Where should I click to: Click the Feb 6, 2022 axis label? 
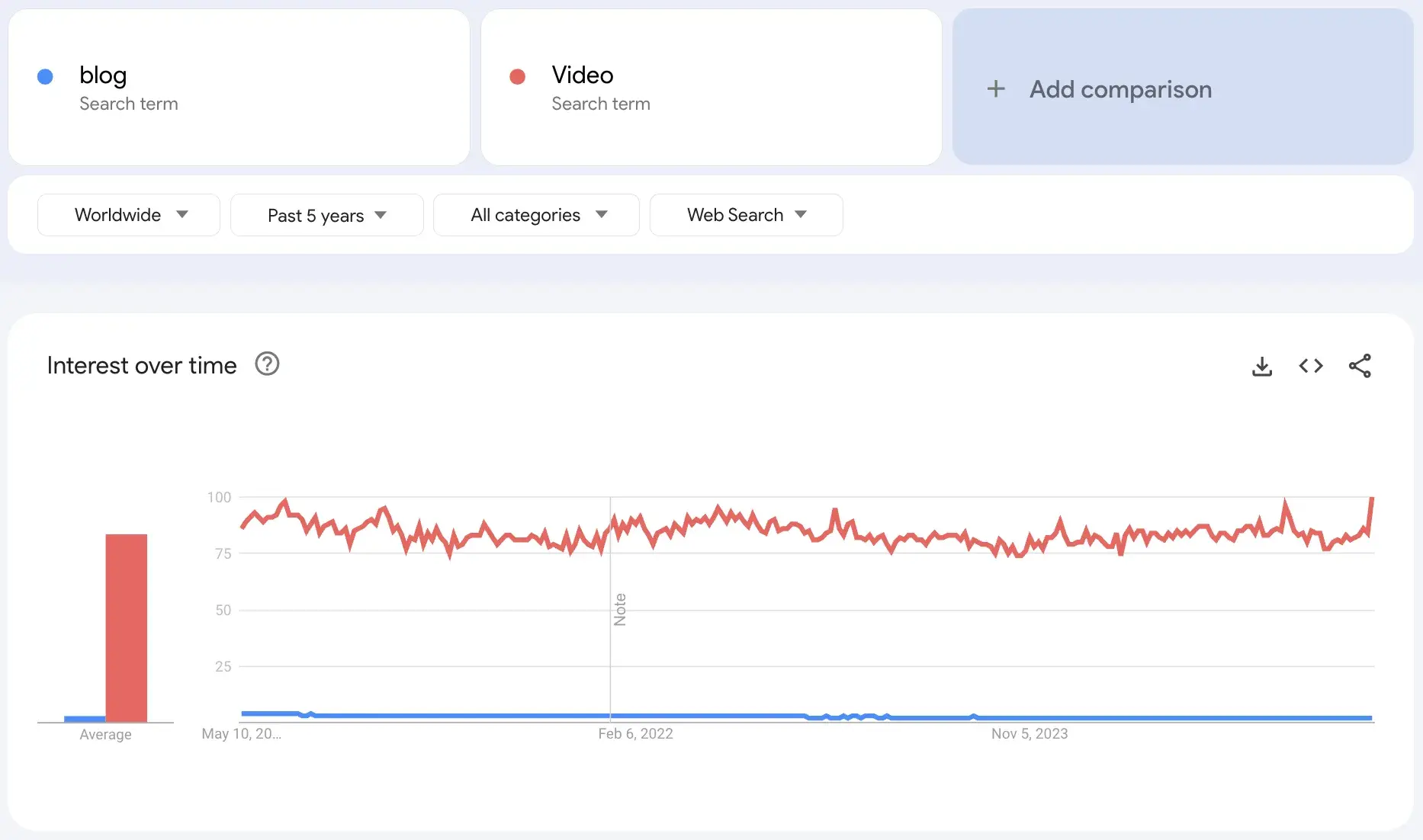point(635,734)
